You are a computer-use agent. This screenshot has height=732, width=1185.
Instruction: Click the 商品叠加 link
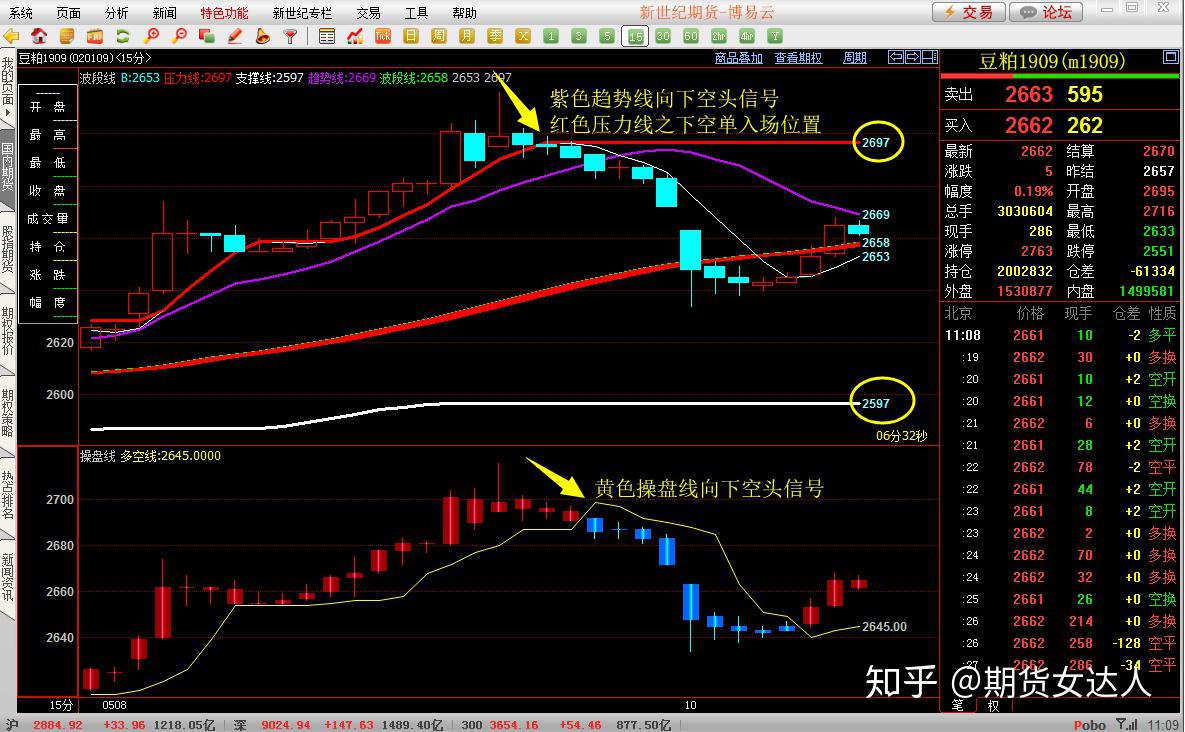[x=738, y=58]
